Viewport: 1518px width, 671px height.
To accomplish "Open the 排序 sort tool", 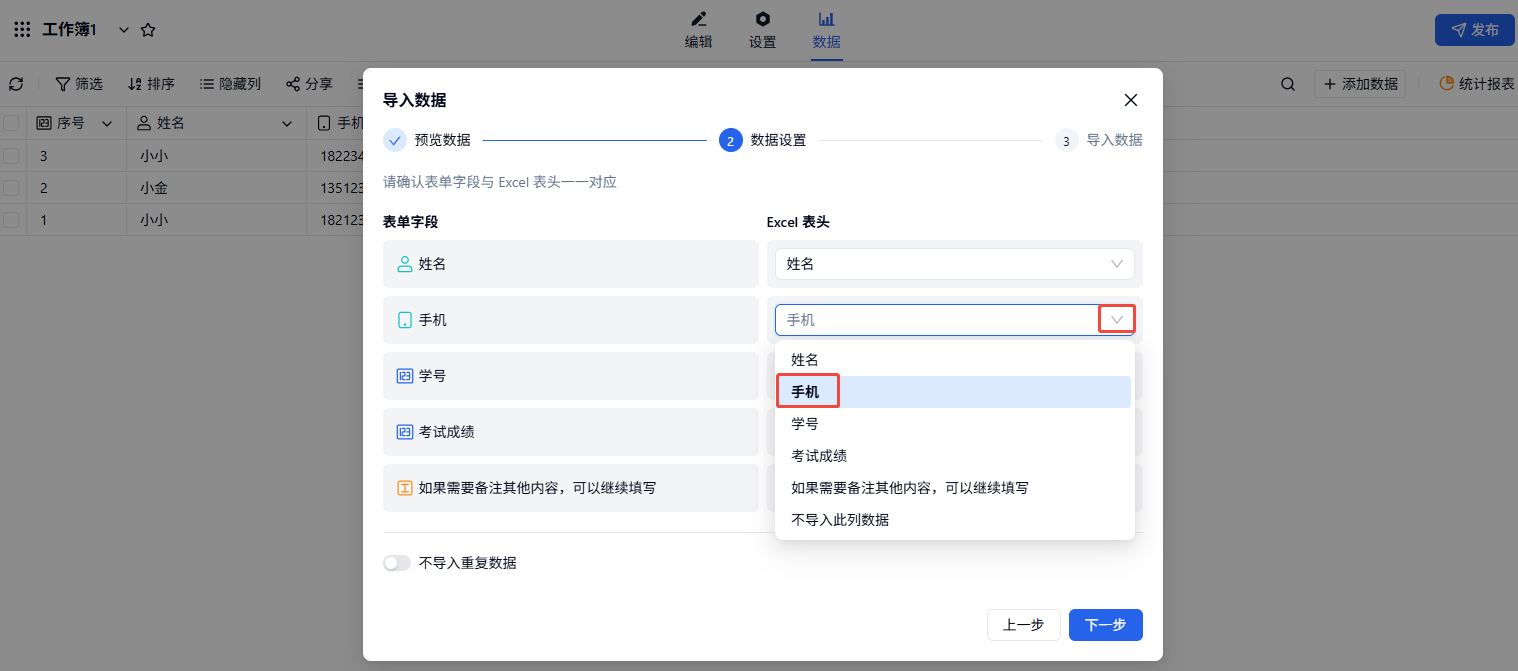I will click(x=151, y=84).
